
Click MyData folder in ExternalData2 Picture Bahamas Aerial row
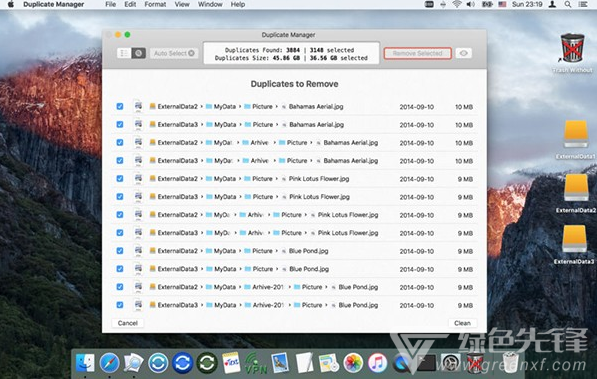[221, 107]
